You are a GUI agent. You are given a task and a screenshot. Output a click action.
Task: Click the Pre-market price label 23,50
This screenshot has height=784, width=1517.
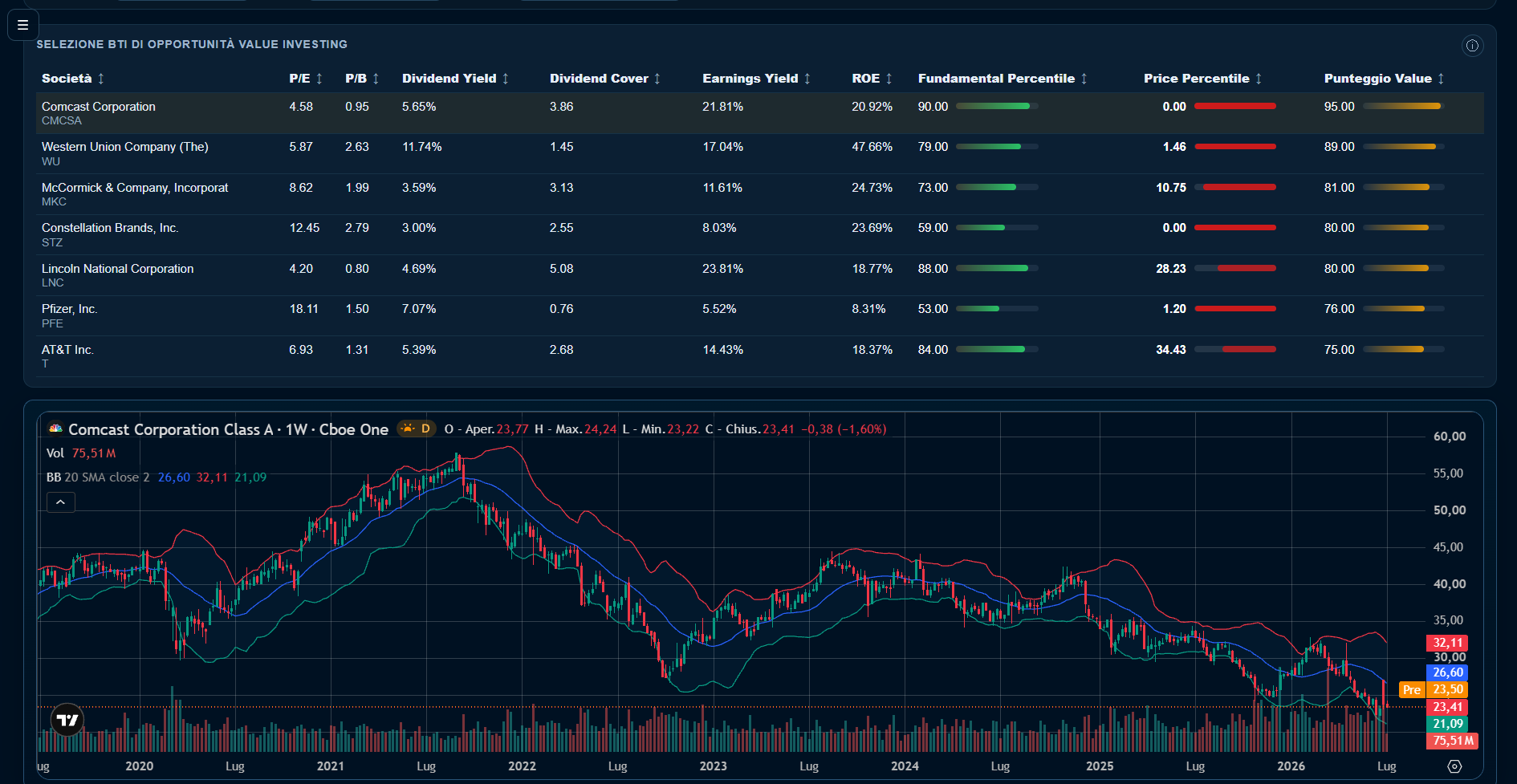[1434, 689]
